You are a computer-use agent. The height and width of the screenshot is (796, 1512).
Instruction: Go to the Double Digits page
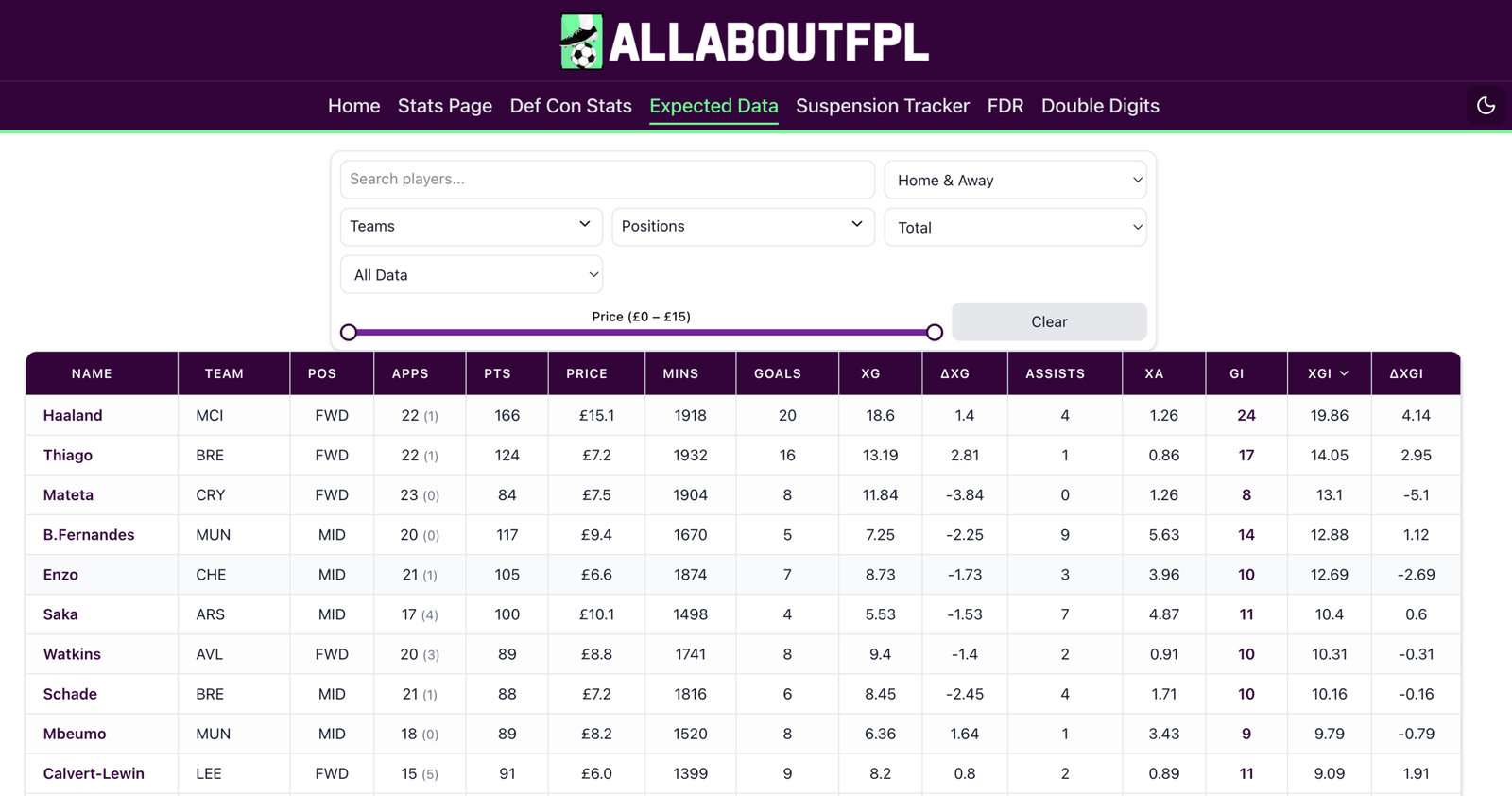(1100, 106)
